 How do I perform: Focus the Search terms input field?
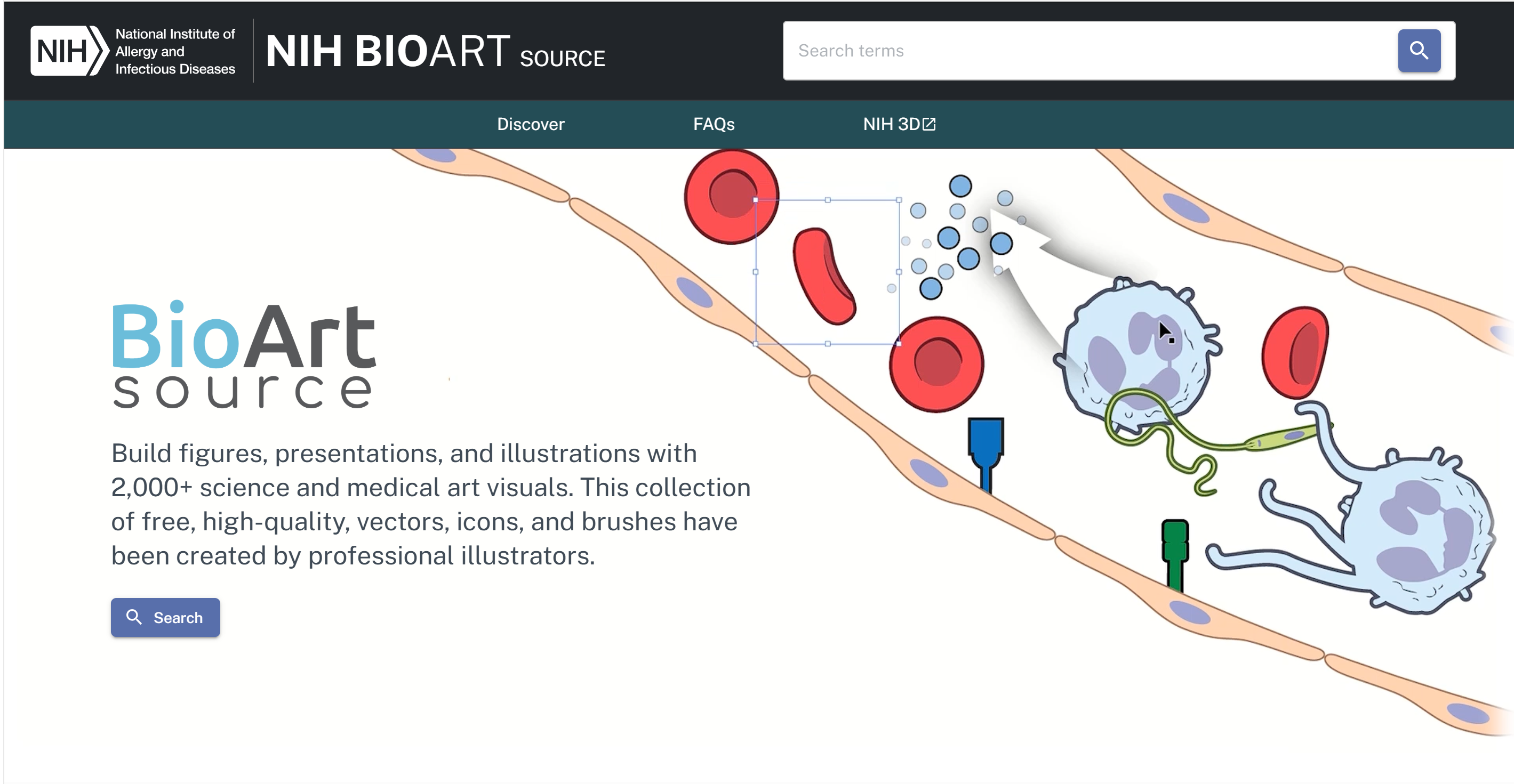(1090, 51)
